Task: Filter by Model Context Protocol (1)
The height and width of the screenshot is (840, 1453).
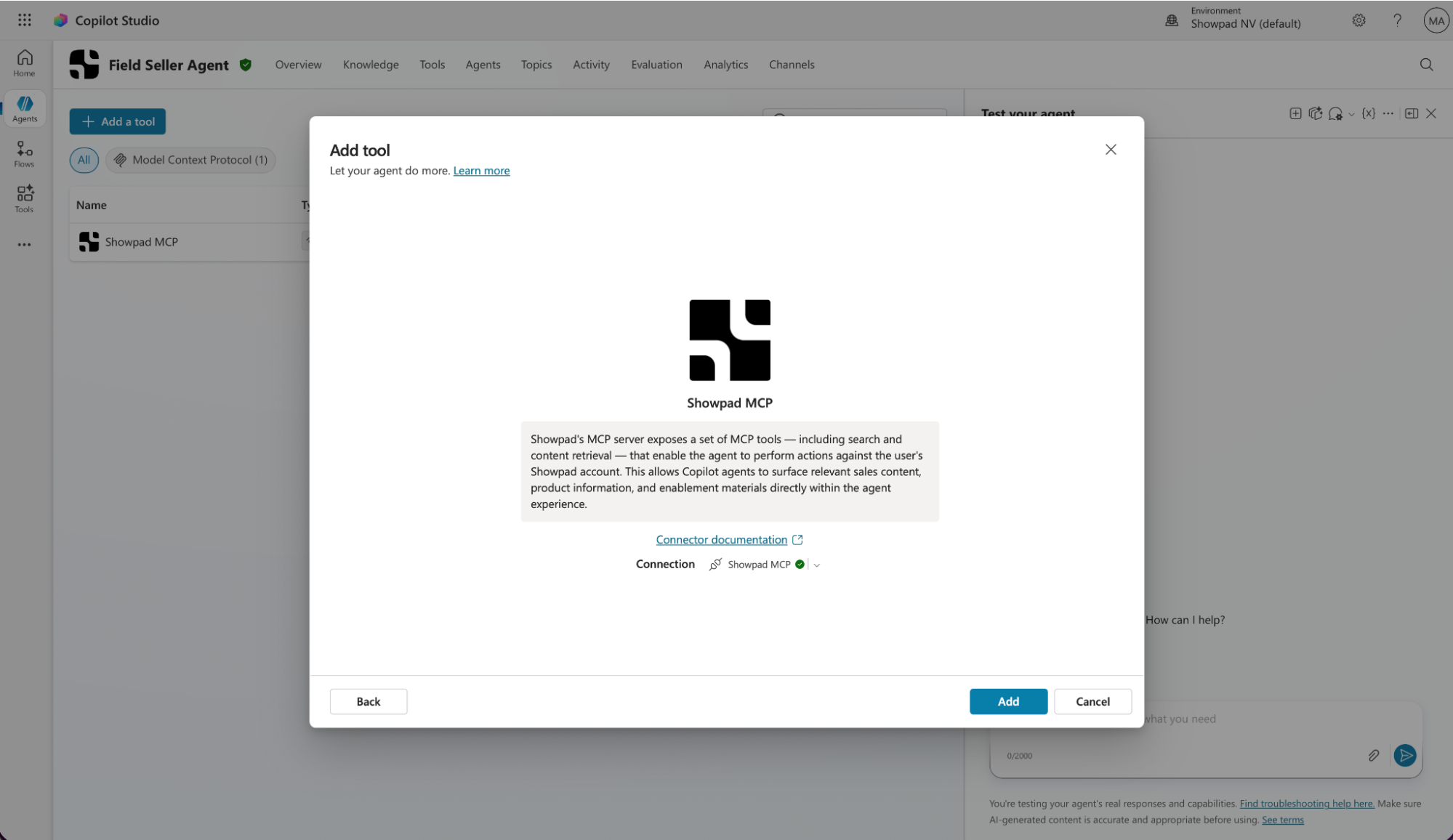Action: [191, 160]
